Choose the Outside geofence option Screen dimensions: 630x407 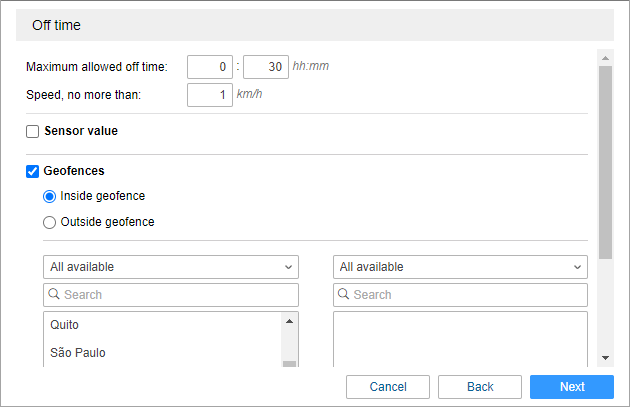(50, 222)
